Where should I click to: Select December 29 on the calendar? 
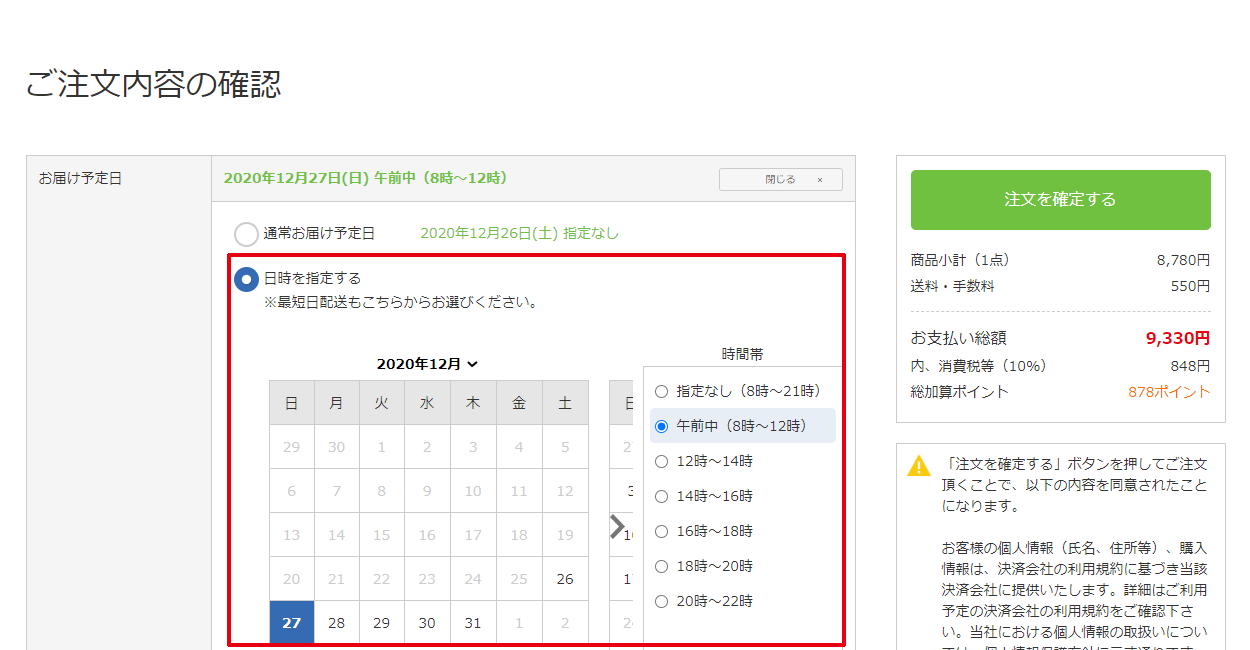(x=382, y=623)
